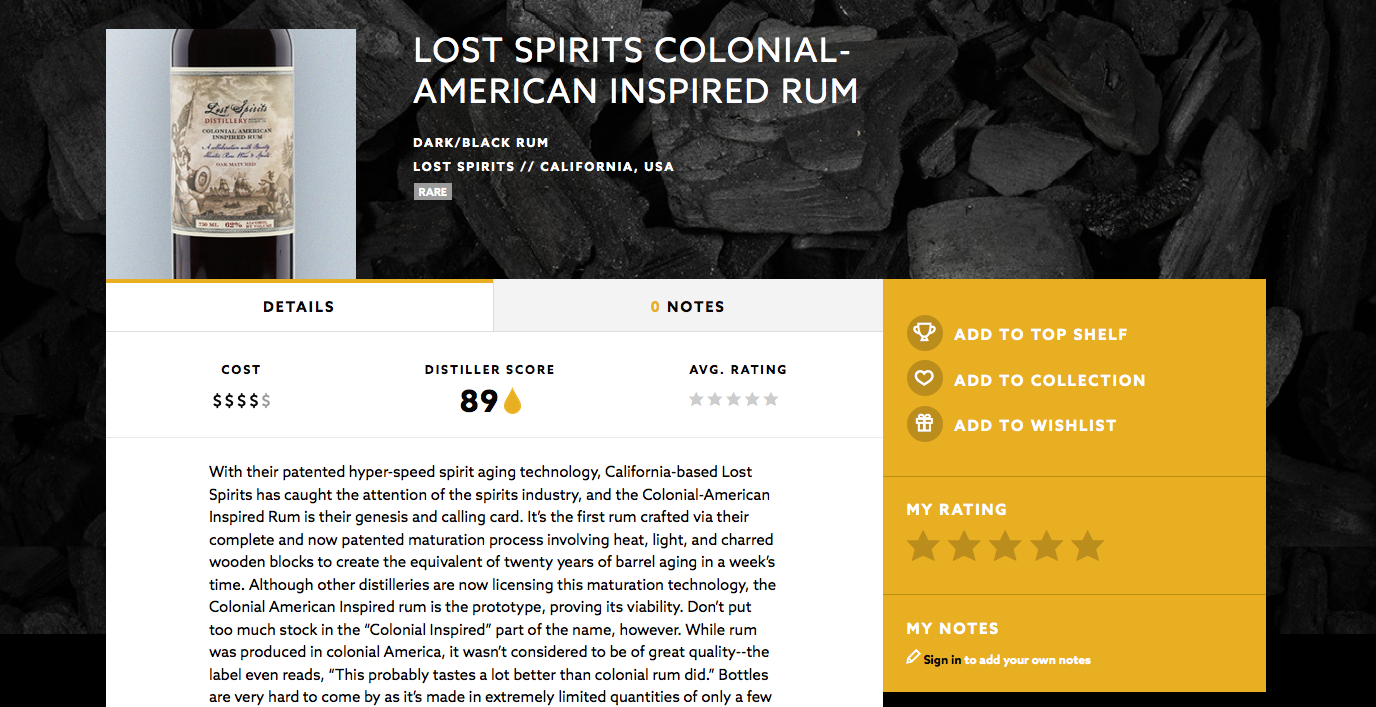The width and height of the screenshot is (1376, 707).
Task: Click the Sign in link
Action: 942,660
